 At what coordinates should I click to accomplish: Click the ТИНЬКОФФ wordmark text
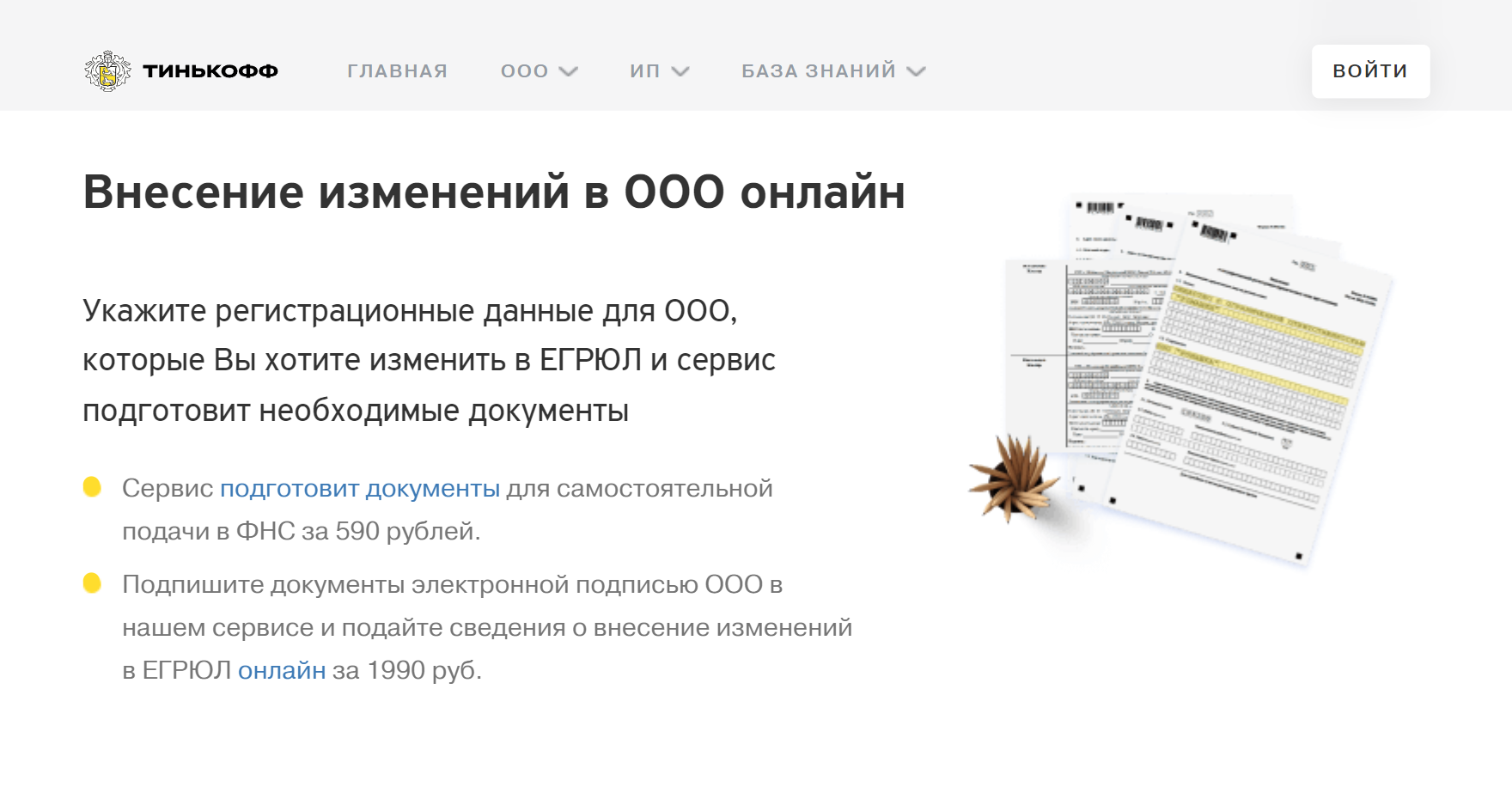(210, 71)
